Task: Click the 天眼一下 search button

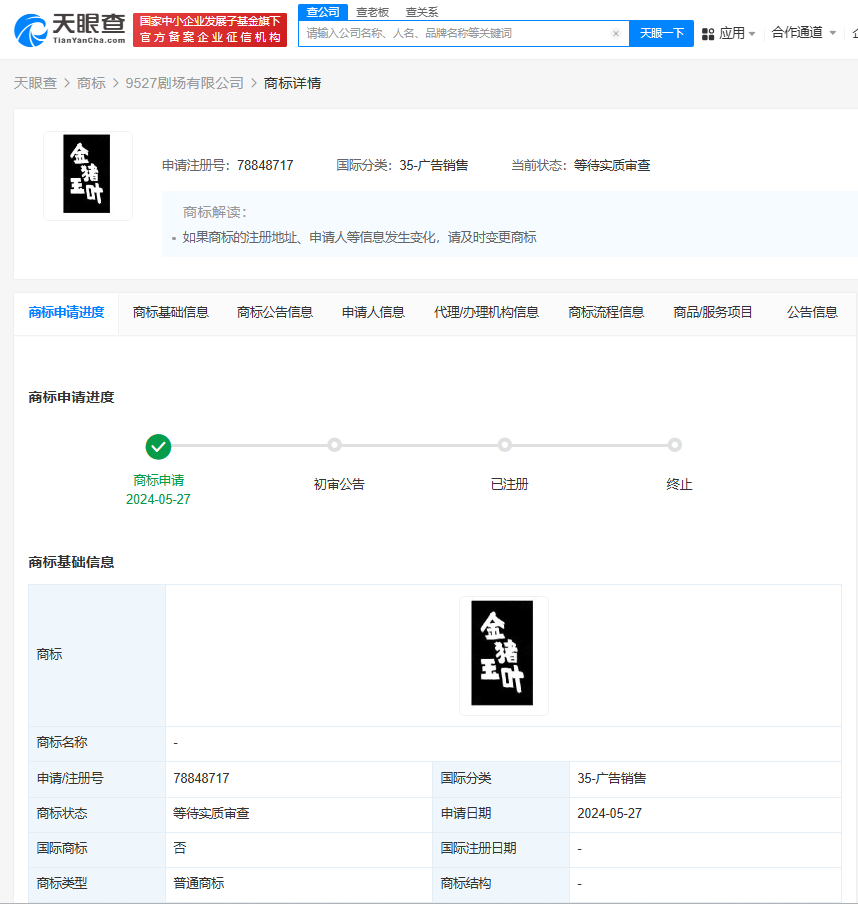Action: 661,33
